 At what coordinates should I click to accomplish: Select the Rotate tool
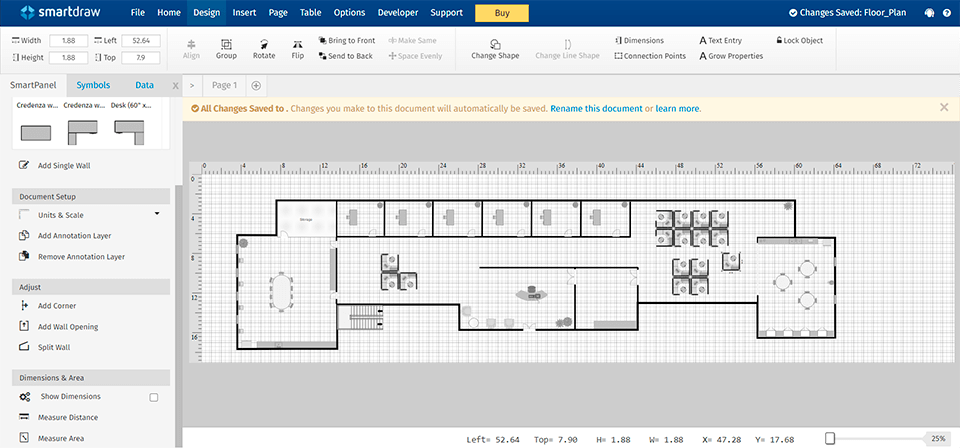[264, 49]
